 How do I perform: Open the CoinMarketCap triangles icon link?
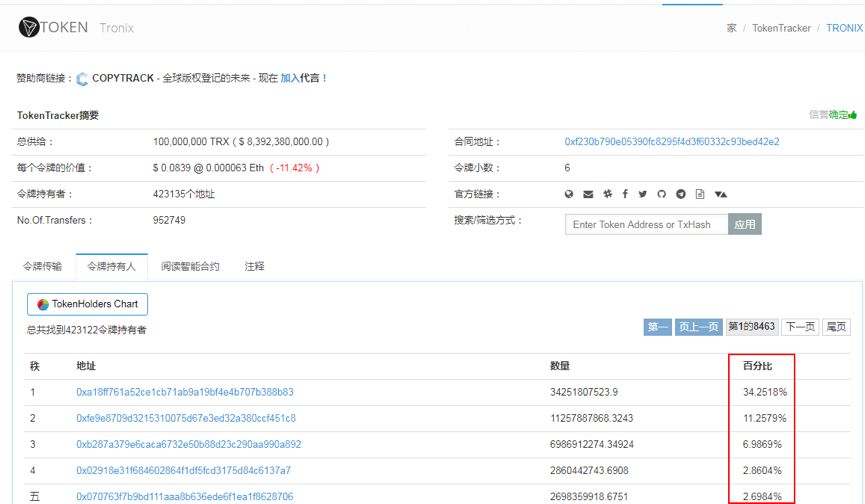(720, 194)
